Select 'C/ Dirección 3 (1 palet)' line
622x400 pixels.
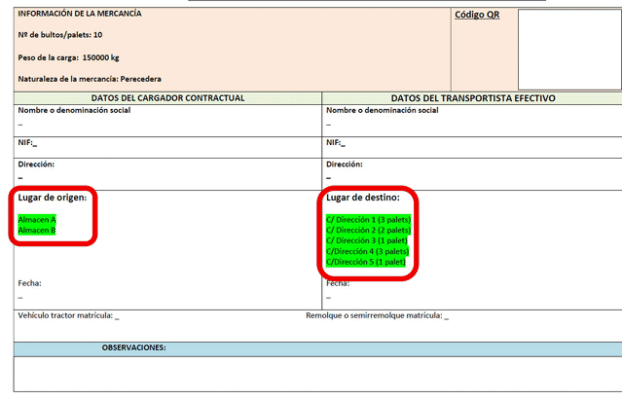367,240
